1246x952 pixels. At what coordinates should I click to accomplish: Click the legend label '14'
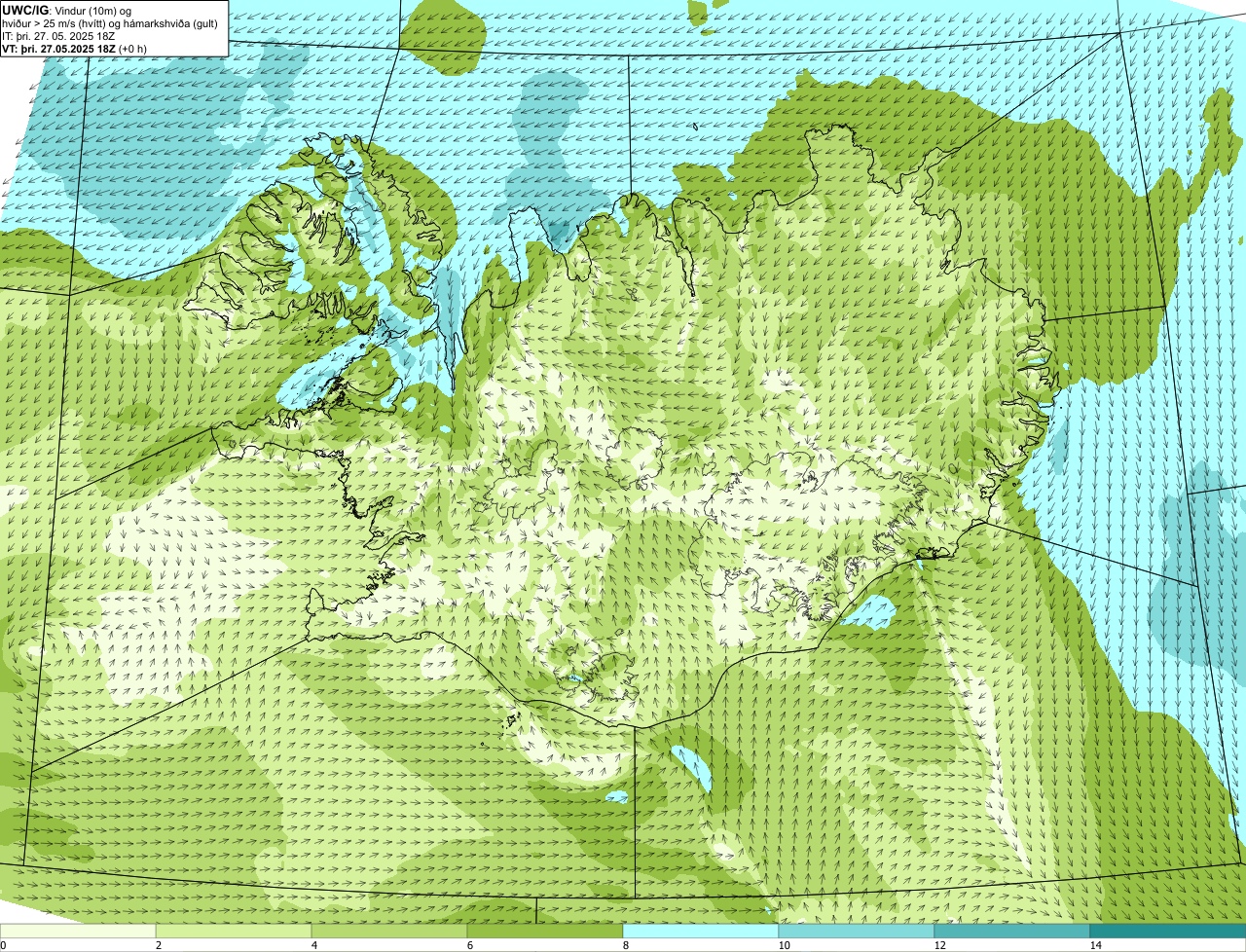coord(1095,945)
